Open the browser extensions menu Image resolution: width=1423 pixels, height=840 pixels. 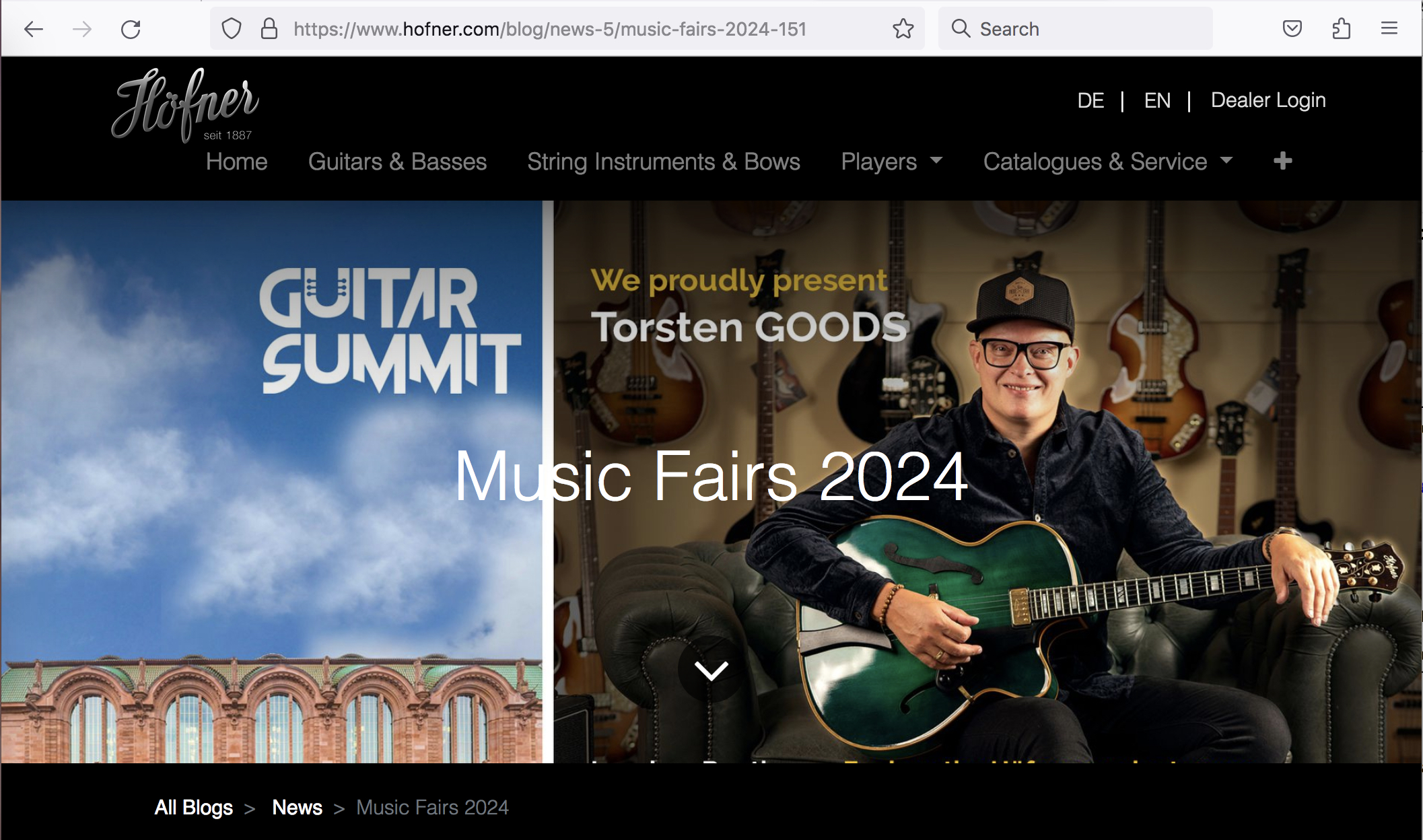click(1341, 29)
